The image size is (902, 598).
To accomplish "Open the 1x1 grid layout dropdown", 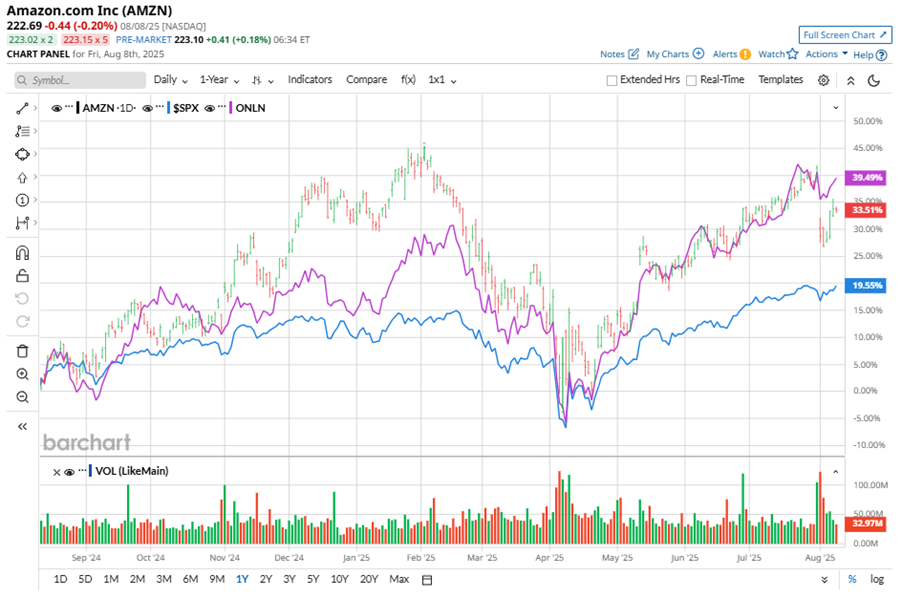I will click(x=442, y=80).
